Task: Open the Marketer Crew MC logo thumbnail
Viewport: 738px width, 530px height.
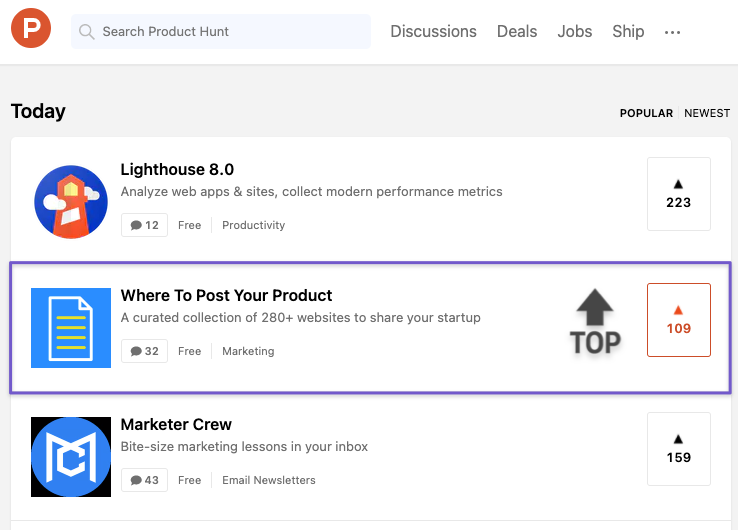Action: (71, 457)
